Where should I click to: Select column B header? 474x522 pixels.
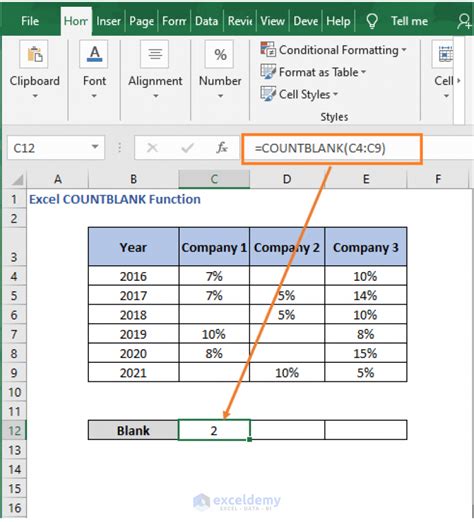(133, 179)
